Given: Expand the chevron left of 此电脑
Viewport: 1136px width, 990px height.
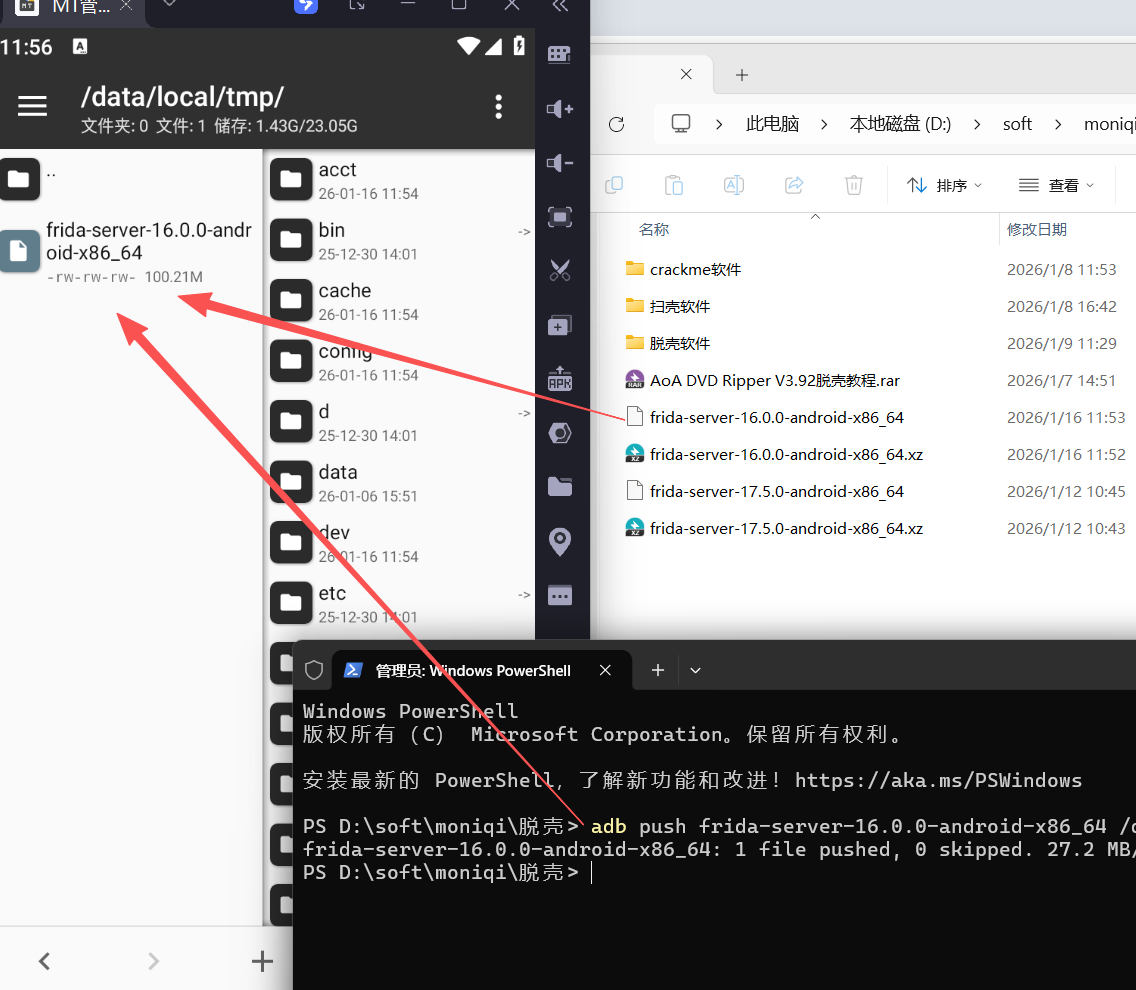Looking at the screenshot, I should (719, 125).
